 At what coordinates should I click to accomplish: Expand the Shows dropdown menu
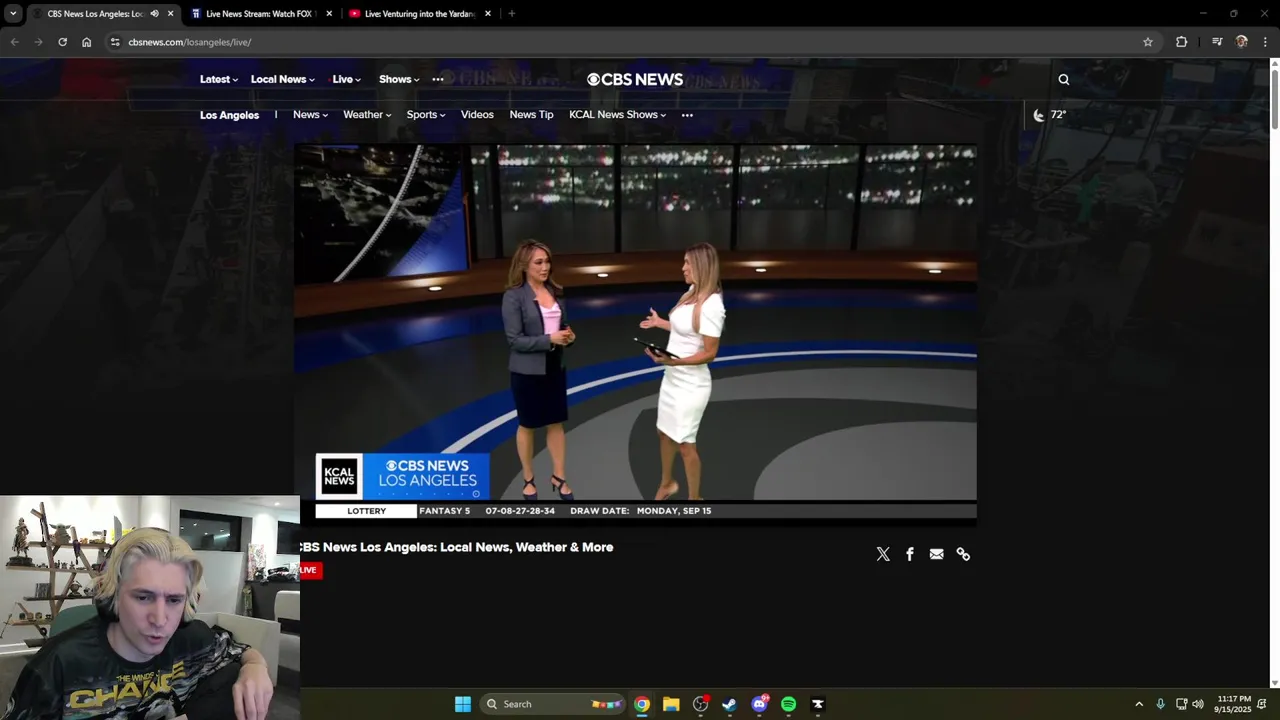(399, 80)
